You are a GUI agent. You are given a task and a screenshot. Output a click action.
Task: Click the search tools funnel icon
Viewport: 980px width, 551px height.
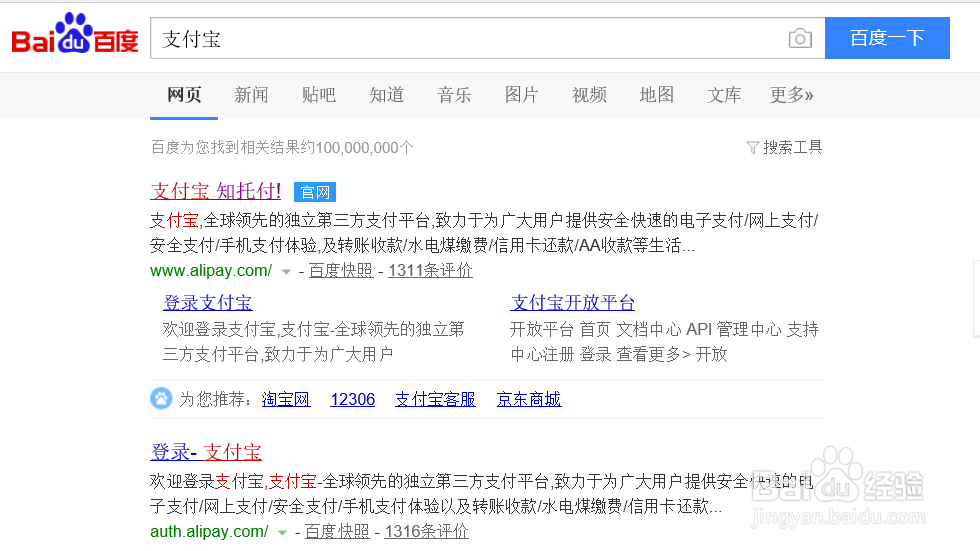click(x=752, y=147)
